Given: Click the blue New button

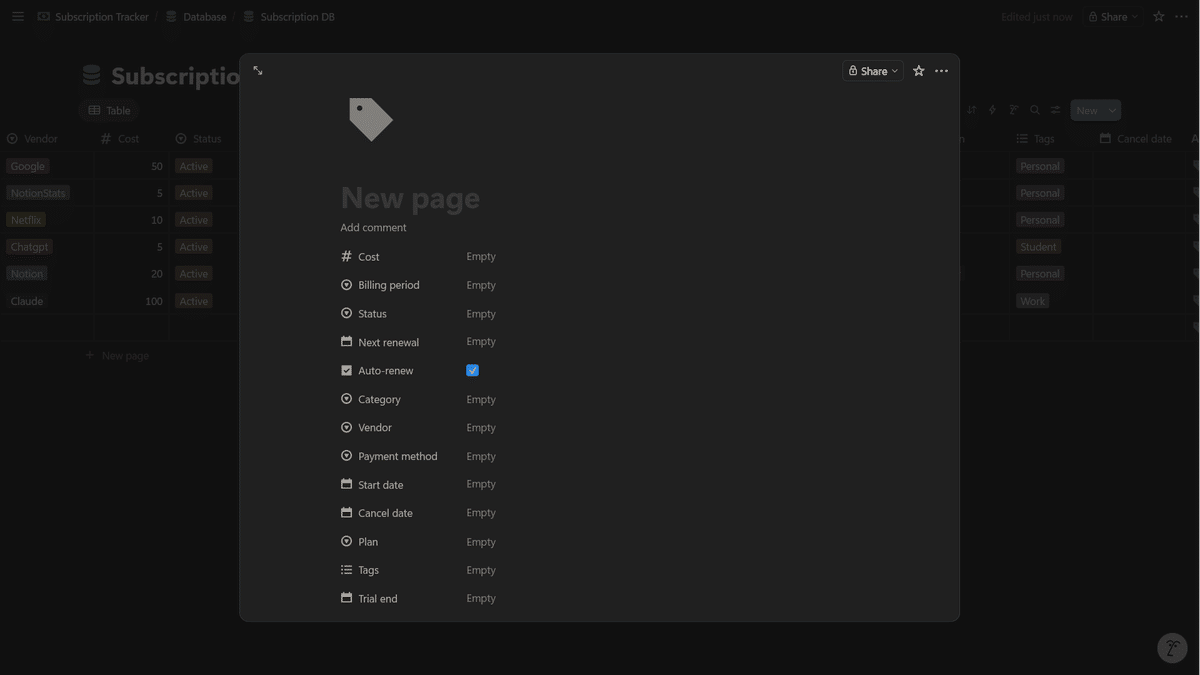Looking at the screenshot, I should pos(1087,110).
